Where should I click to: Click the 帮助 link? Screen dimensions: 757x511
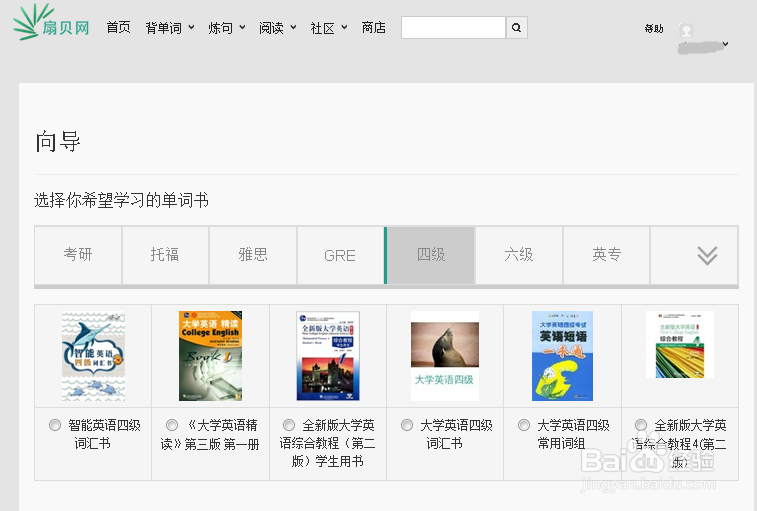click(x=654, y=28)
